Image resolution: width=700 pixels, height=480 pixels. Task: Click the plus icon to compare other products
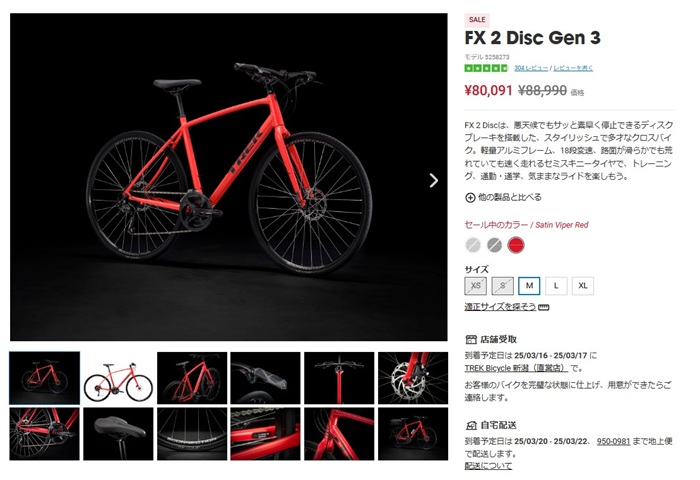coord(470,197)
